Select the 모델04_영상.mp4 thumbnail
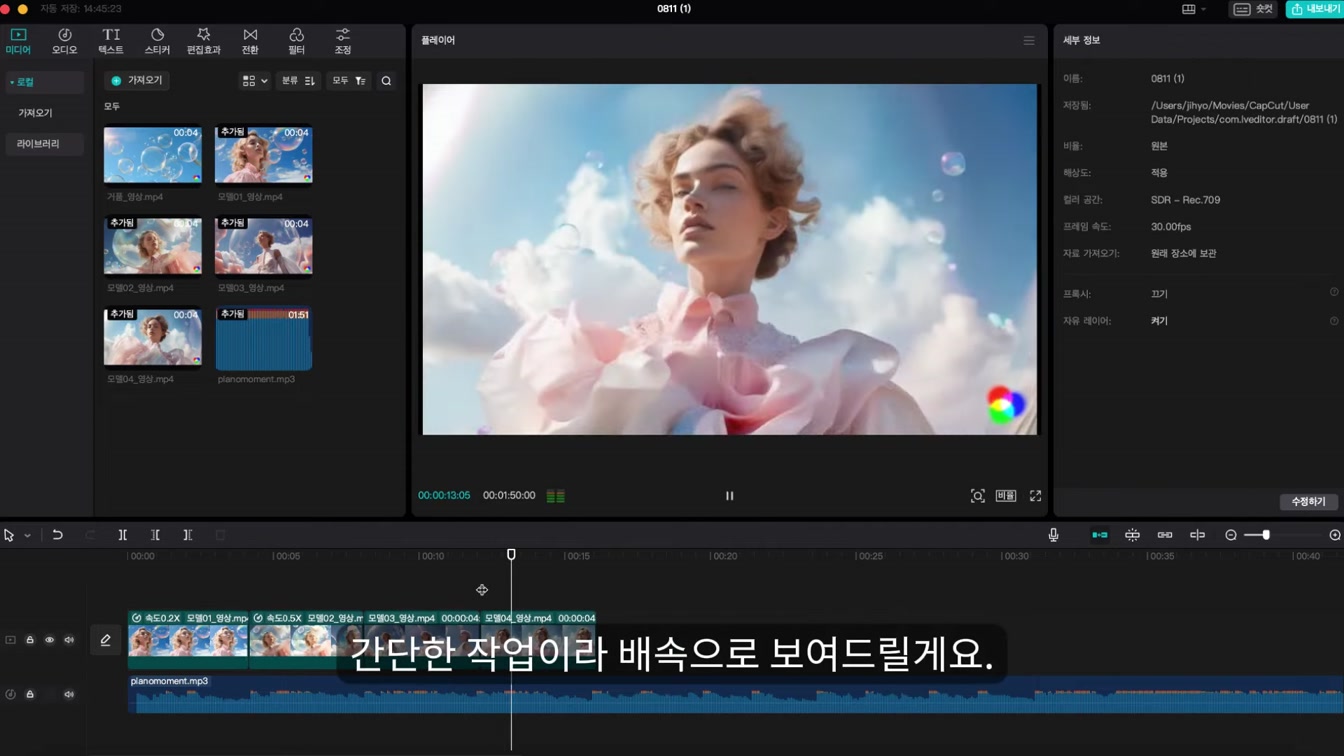 (152, 337)
